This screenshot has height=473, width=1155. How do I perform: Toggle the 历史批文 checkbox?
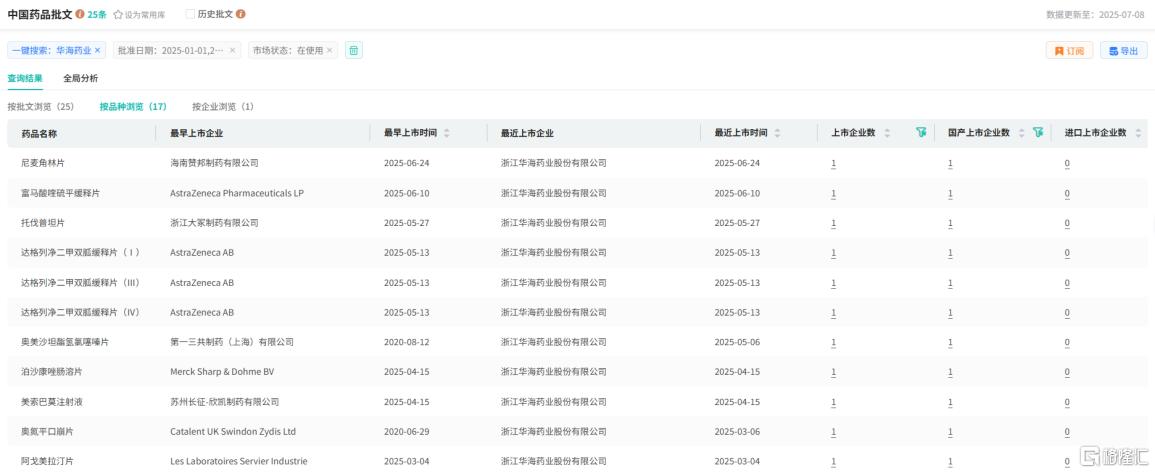pos(190,14)
